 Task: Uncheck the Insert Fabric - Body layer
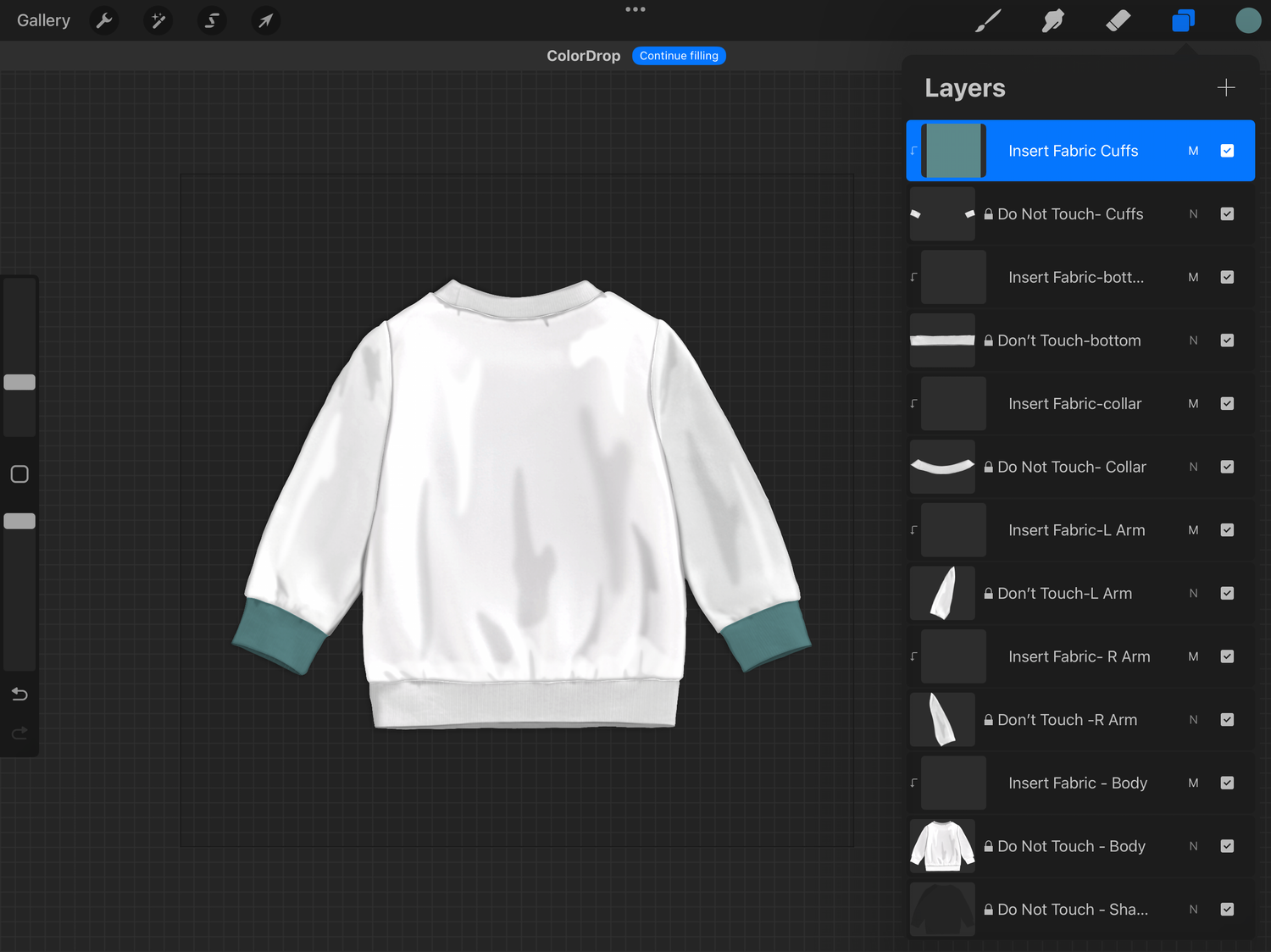click(x=1227, y=783)
